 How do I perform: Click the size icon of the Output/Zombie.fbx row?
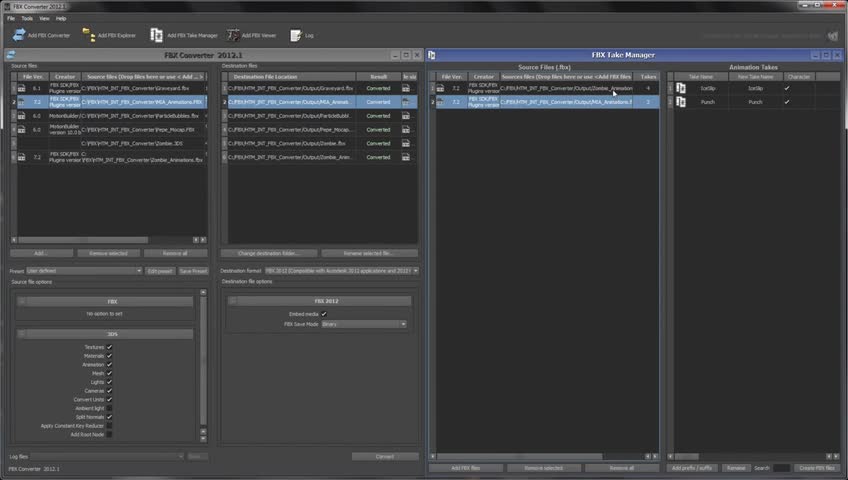pos(406,143)
